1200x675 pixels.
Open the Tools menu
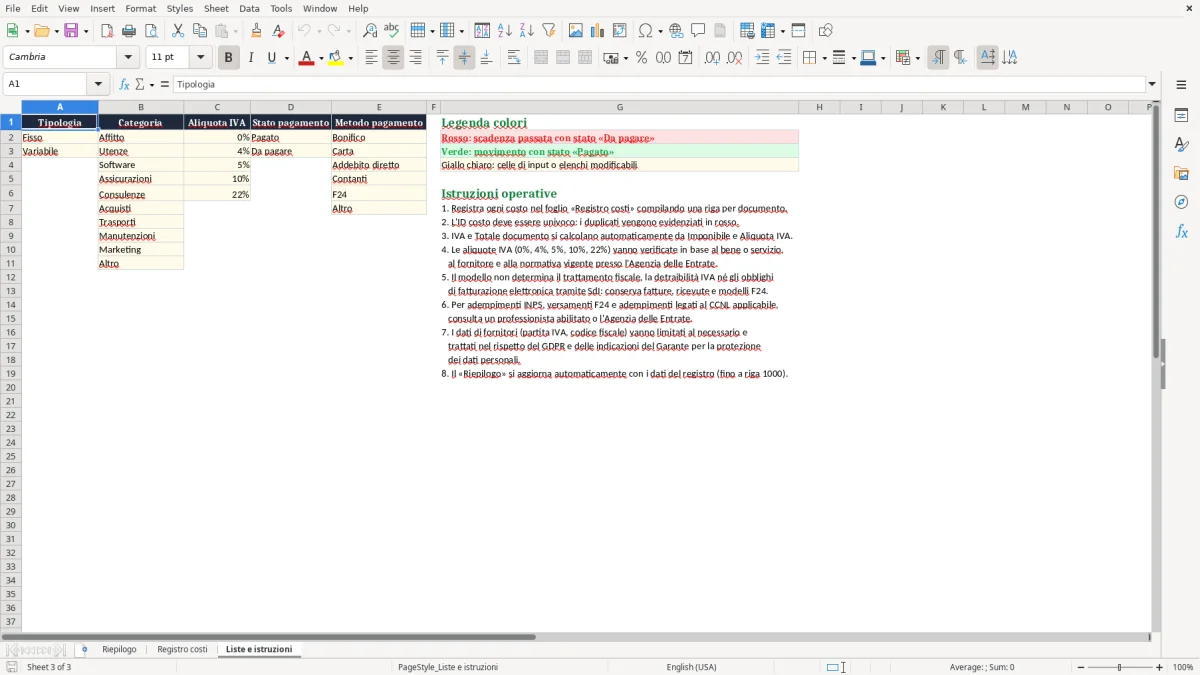click(x=281, y=8)
